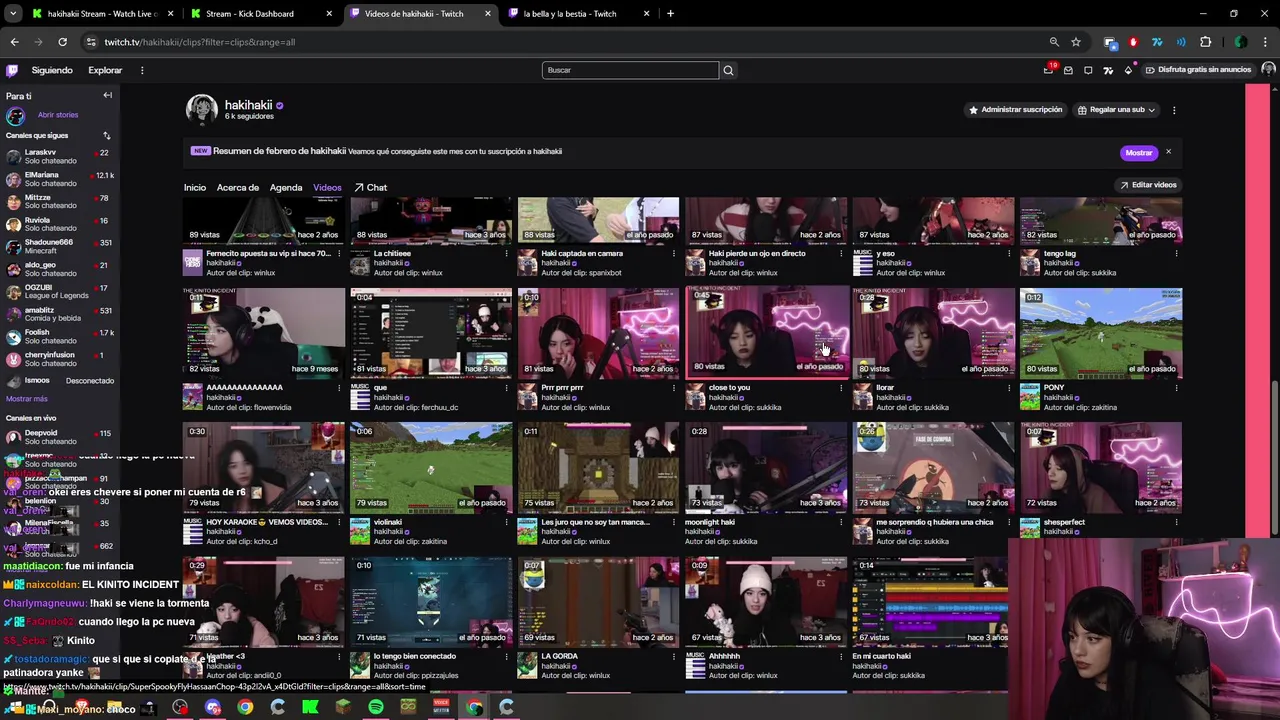Sort followed channels list
The height and width of the screenshot is (720, 1280).
[106, 135]
